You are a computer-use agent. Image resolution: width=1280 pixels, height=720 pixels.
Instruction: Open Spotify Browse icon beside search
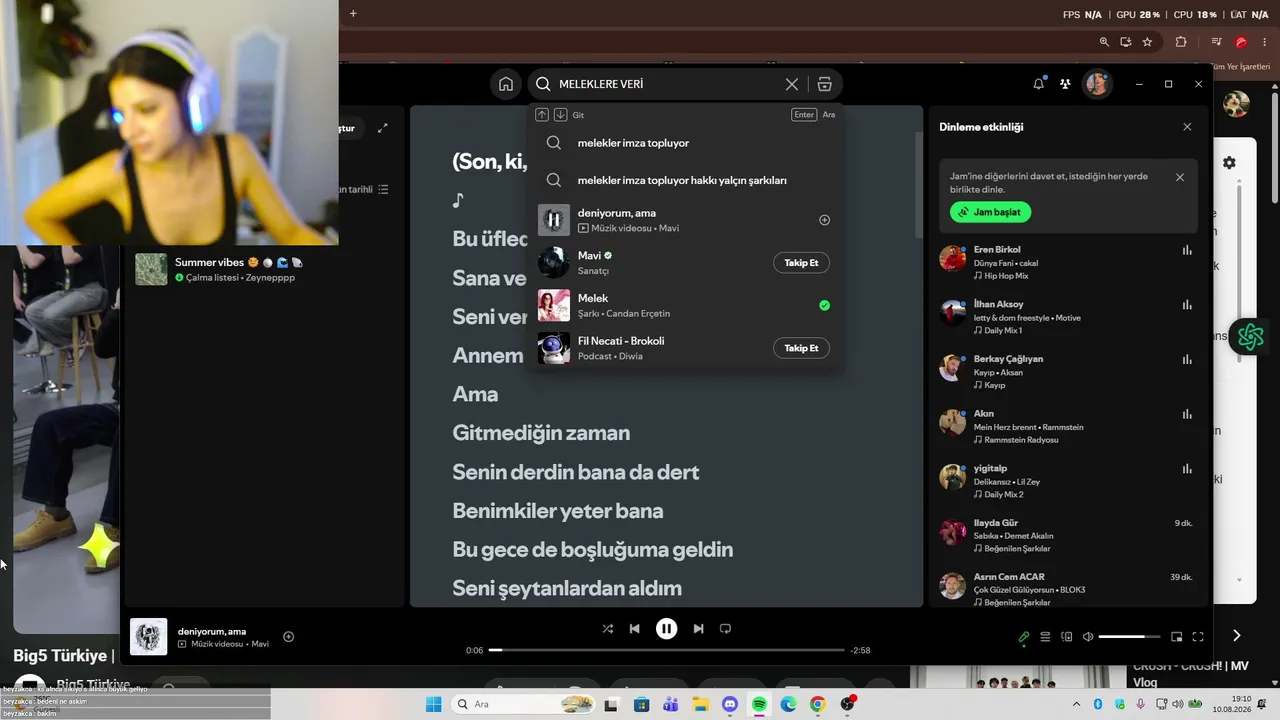824,84
